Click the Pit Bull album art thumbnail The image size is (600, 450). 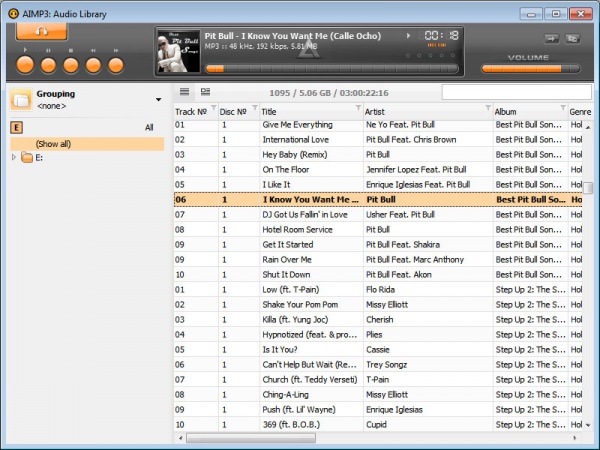pos(179,50)
